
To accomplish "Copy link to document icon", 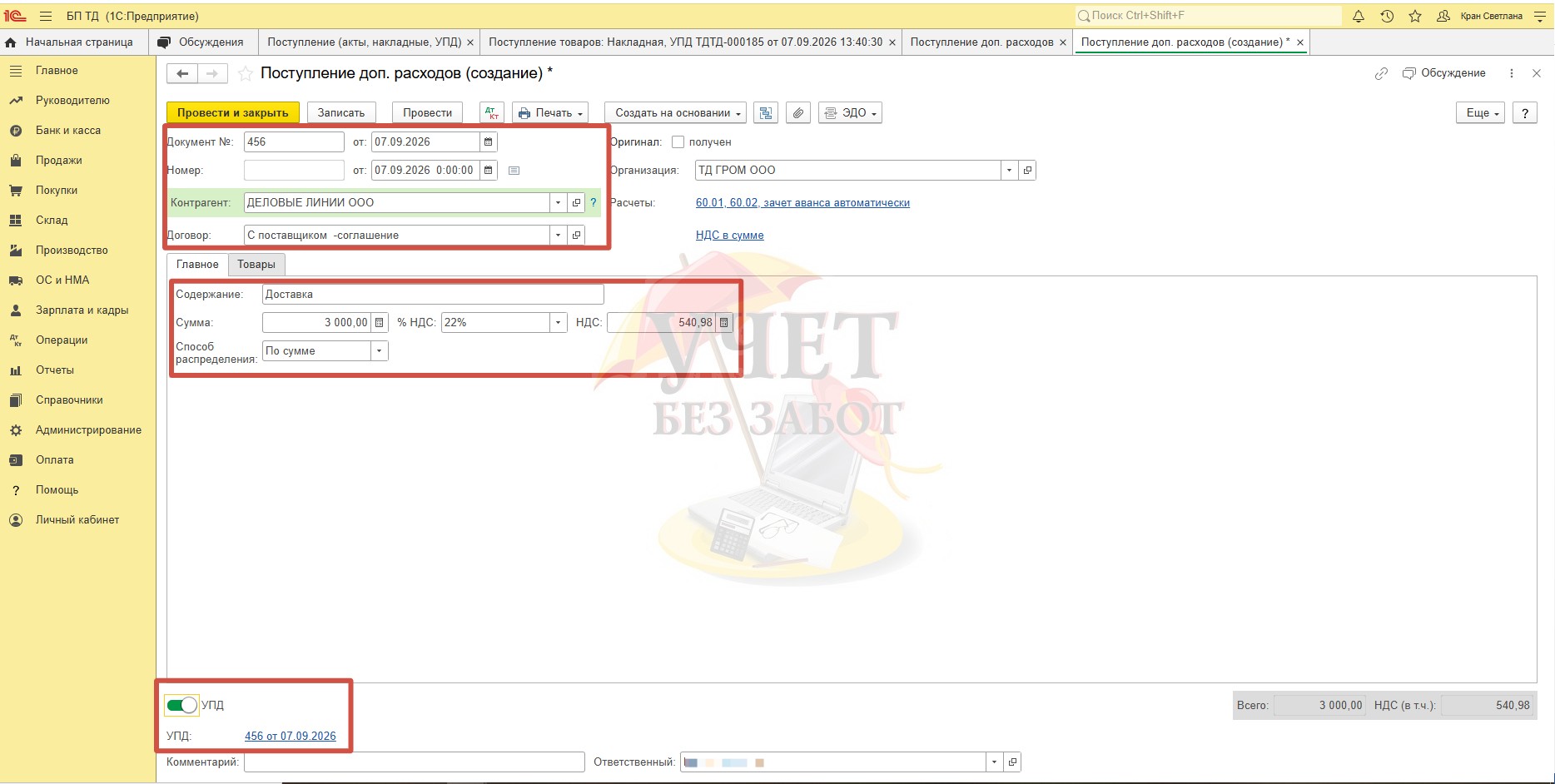I will click(1381, 73).
